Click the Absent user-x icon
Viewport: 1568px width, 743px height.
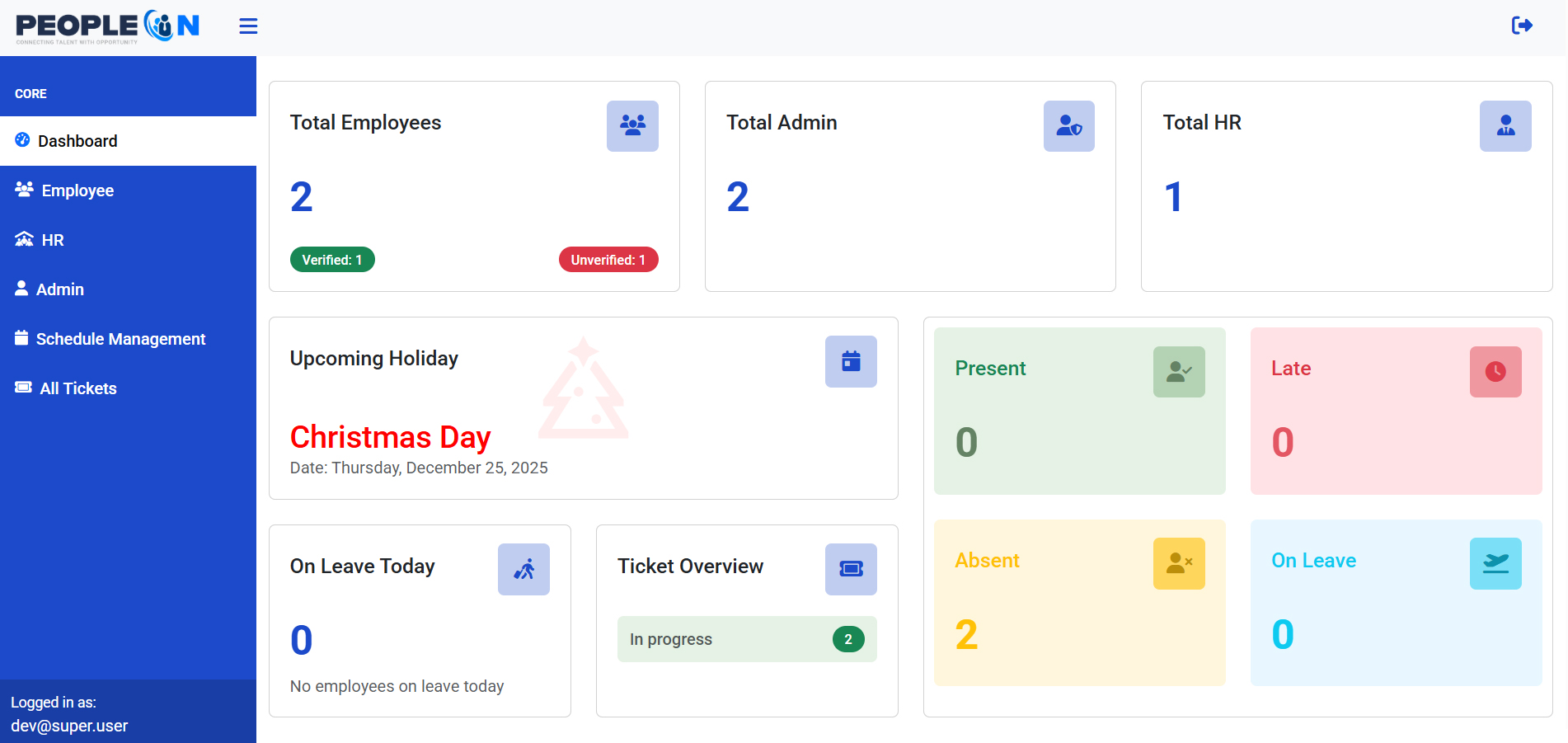1178,564
